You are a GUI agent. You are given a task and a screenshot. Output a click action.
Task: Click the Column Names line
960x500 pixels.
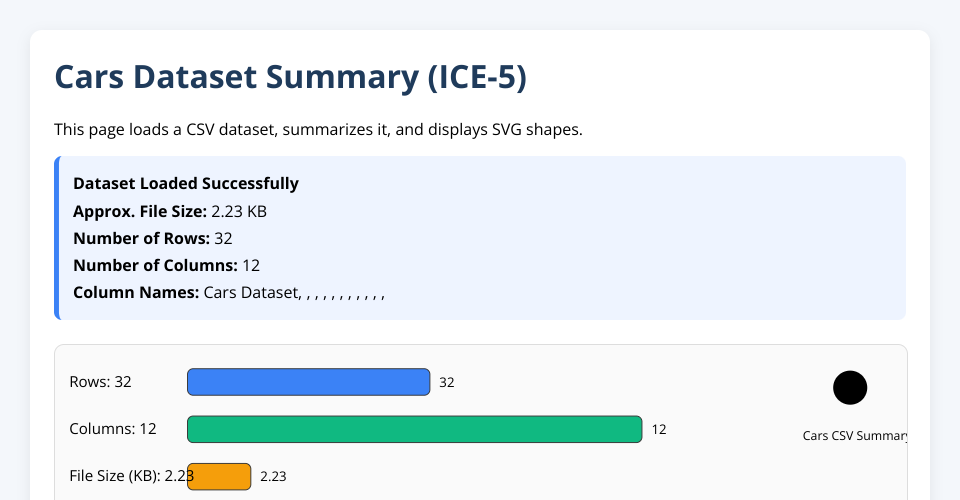[x=228, y=292]
